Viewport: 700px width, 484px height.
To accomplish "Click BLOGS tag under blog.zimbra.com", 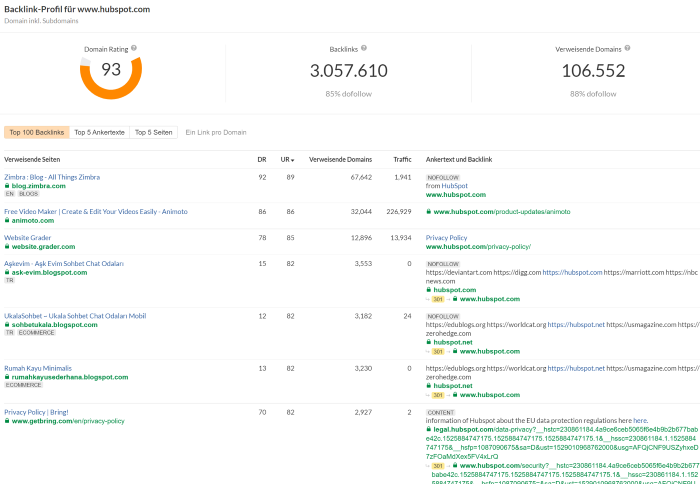I will pyautogui.click(x=29, y=194).
